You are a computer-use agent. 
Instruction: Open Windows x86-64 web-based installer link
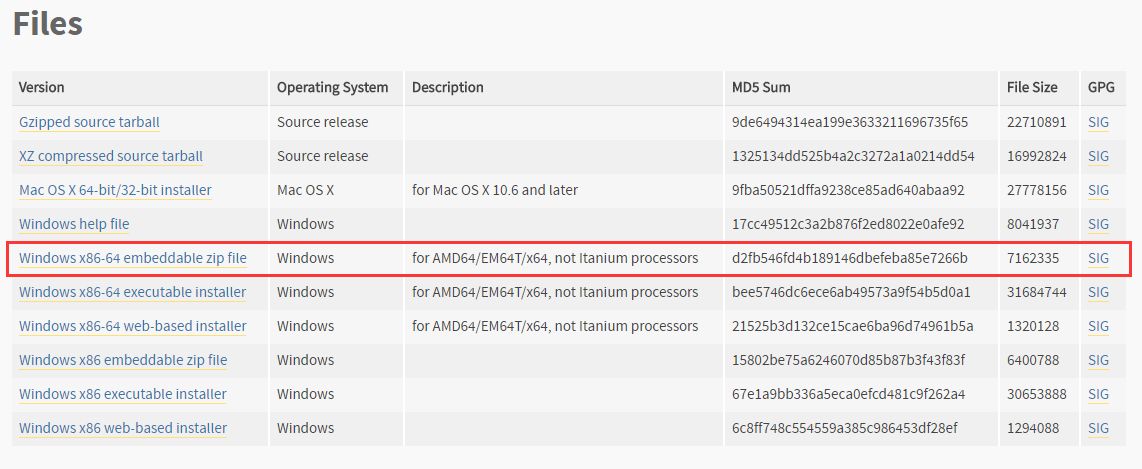132,326
